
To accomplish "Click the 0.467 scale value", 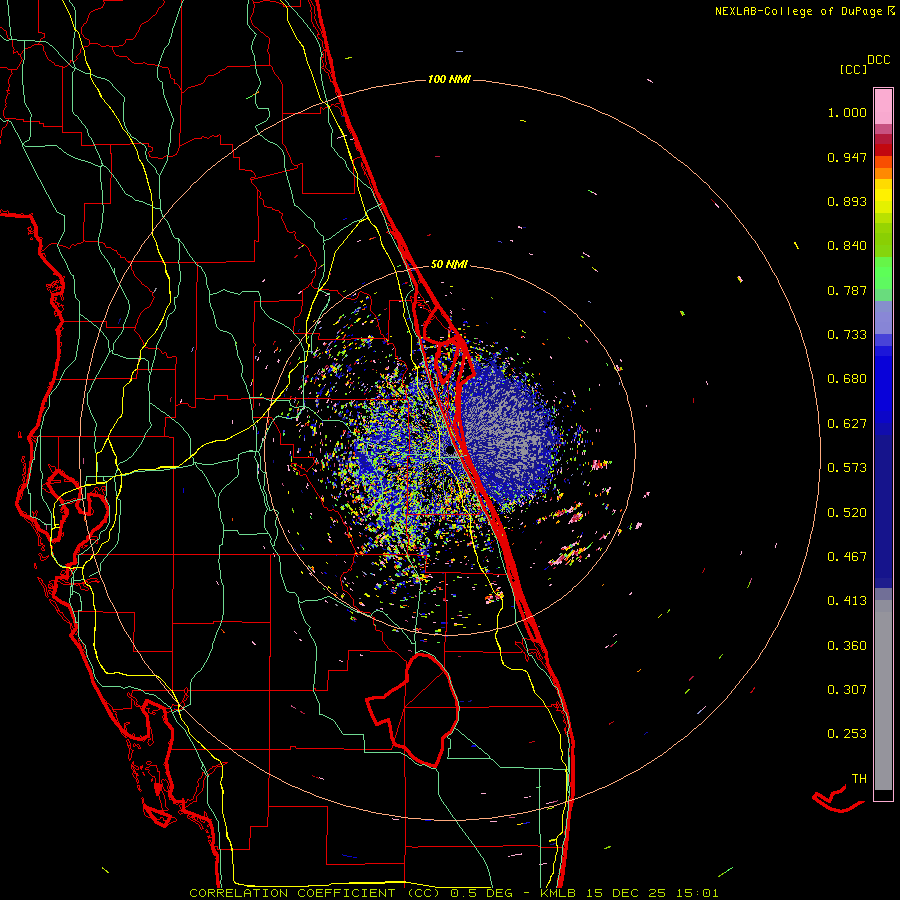I will [847, 557].
